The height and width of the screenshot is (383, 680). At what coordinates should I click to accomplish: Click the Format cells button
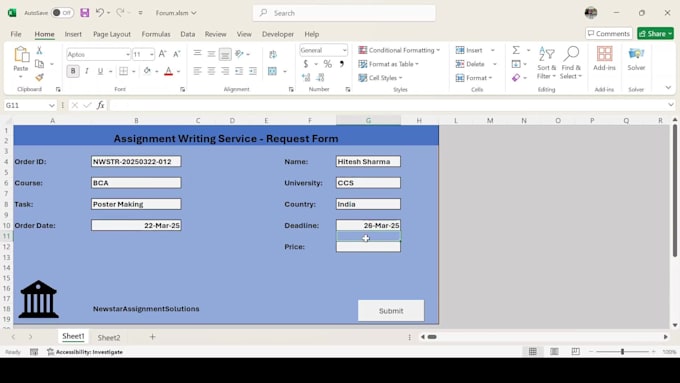[x=475, y=78]
